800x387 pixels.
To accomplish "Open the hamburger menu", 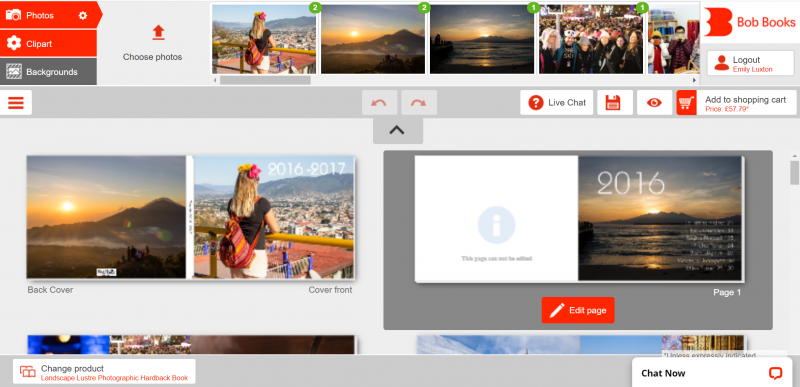I will coord(16,102).
